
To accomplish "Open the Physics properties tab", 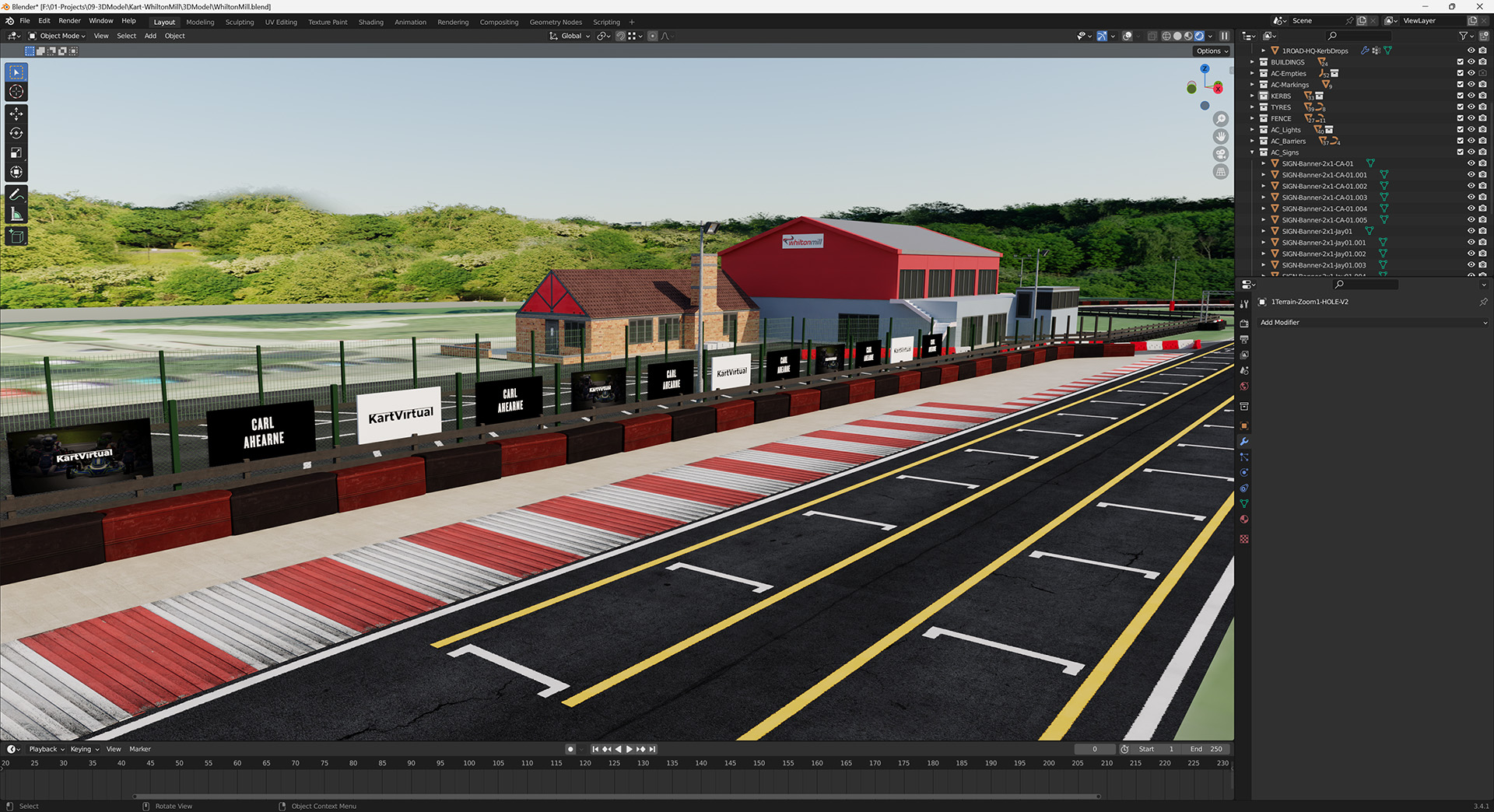I will 1244,473.
